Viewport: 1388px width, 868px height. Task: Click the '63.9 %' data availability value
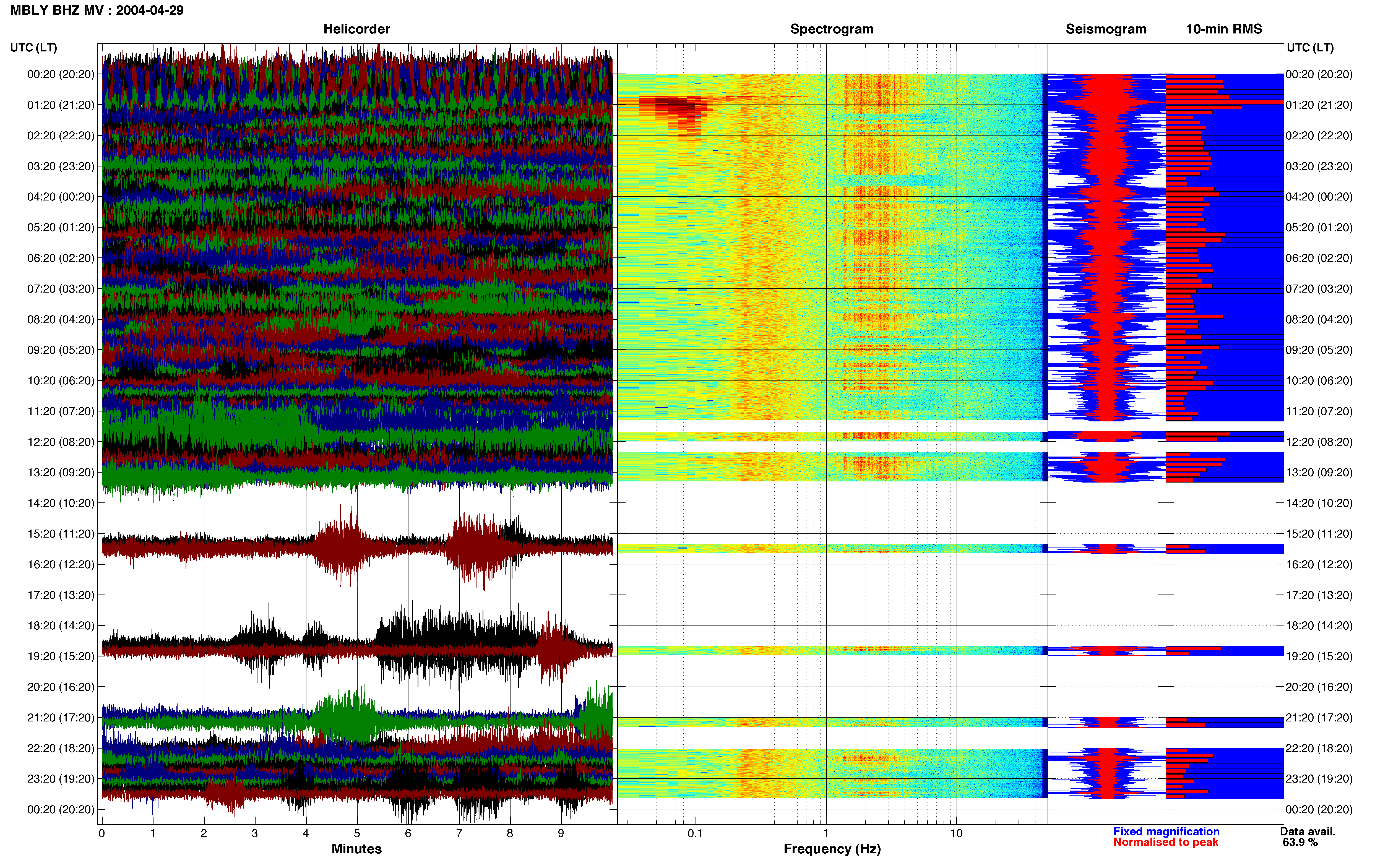pos(1300,842)
